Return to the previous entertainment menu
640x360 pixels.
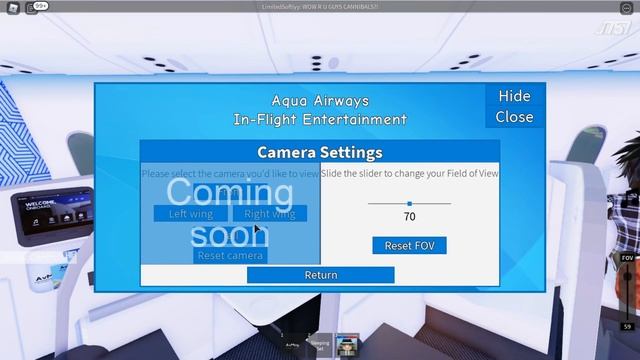(321, 275)
